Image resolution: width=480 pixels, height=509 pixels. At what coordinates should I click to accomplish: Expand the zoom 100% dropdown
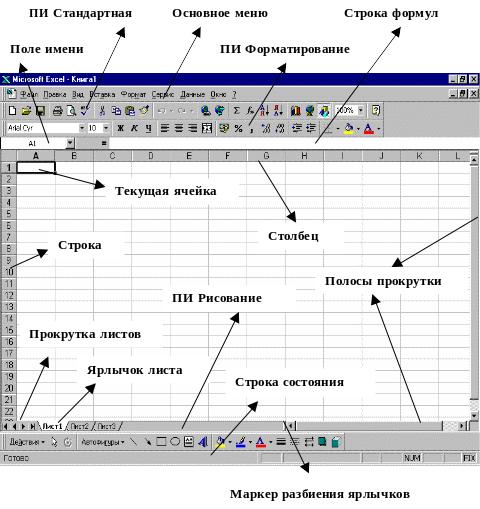point(361,110)
